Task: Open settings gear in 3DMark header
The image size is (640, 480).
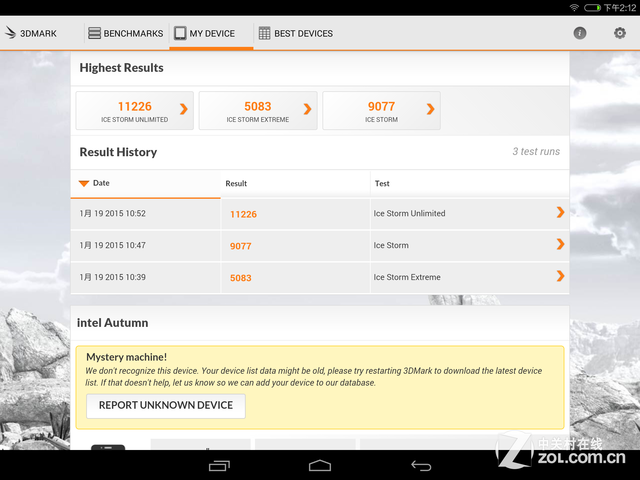Action: 620,33
